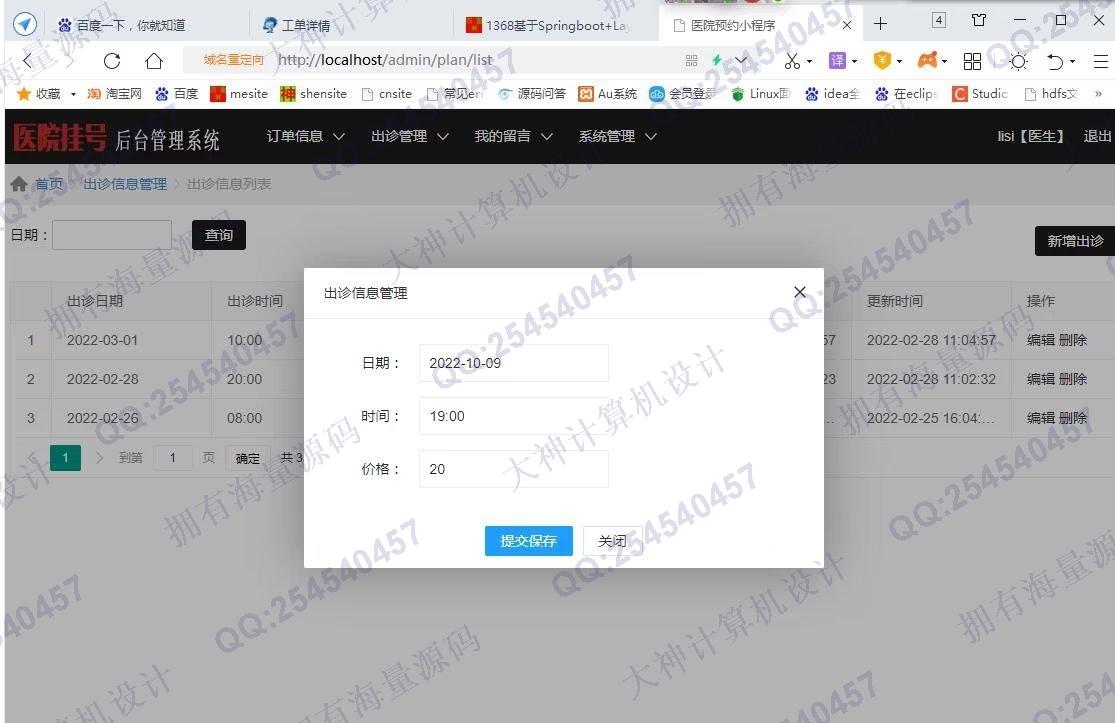Open the 会员登录 bookmark
1115x723 pixels.
[x=681, y=93]
